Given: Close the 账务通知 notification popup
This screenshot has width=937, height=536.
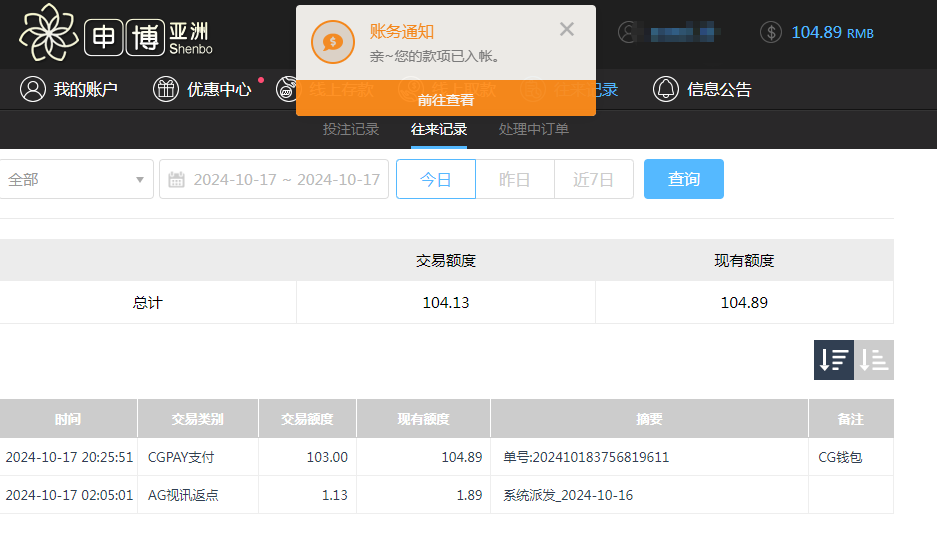Looking at the screenshot, I should 567,29.
